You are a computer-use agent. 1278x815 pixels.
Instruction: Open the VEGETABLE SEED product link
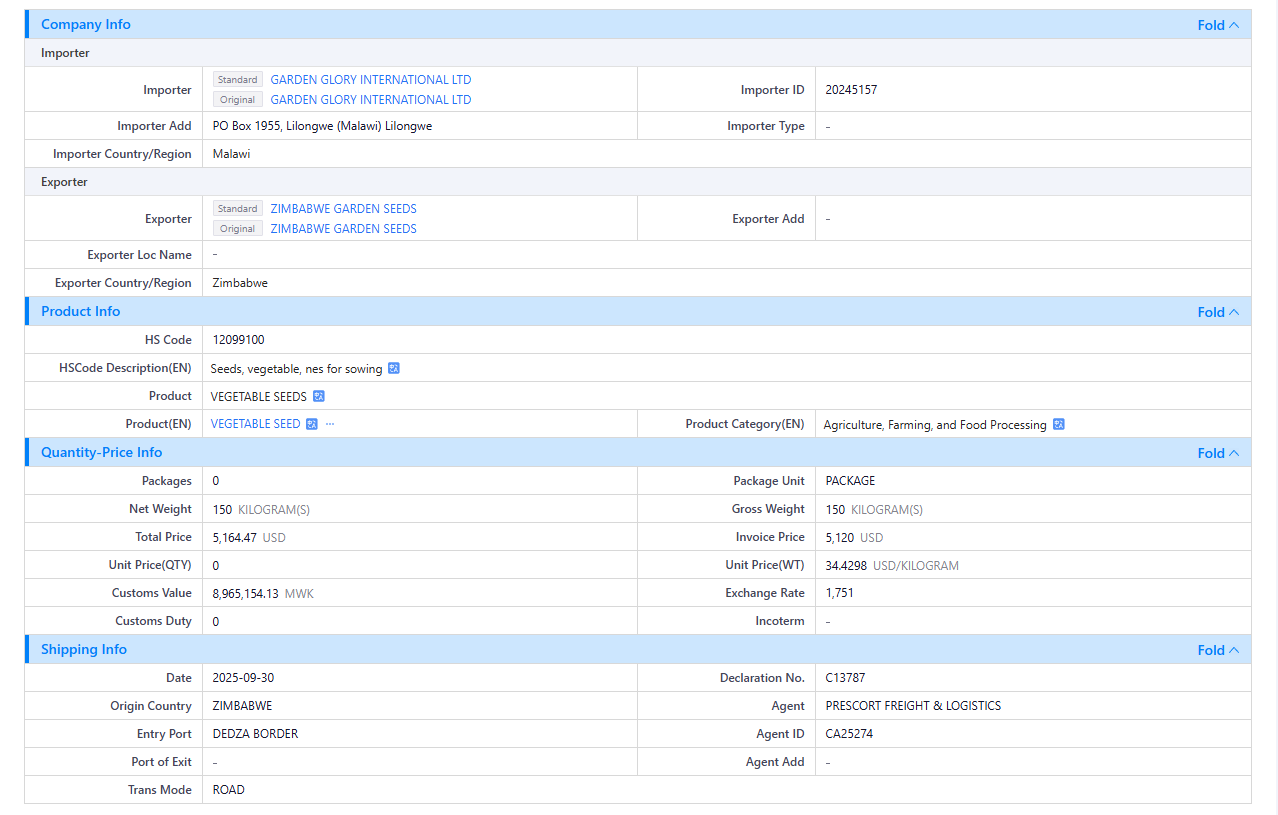click(x=256, y=424)
